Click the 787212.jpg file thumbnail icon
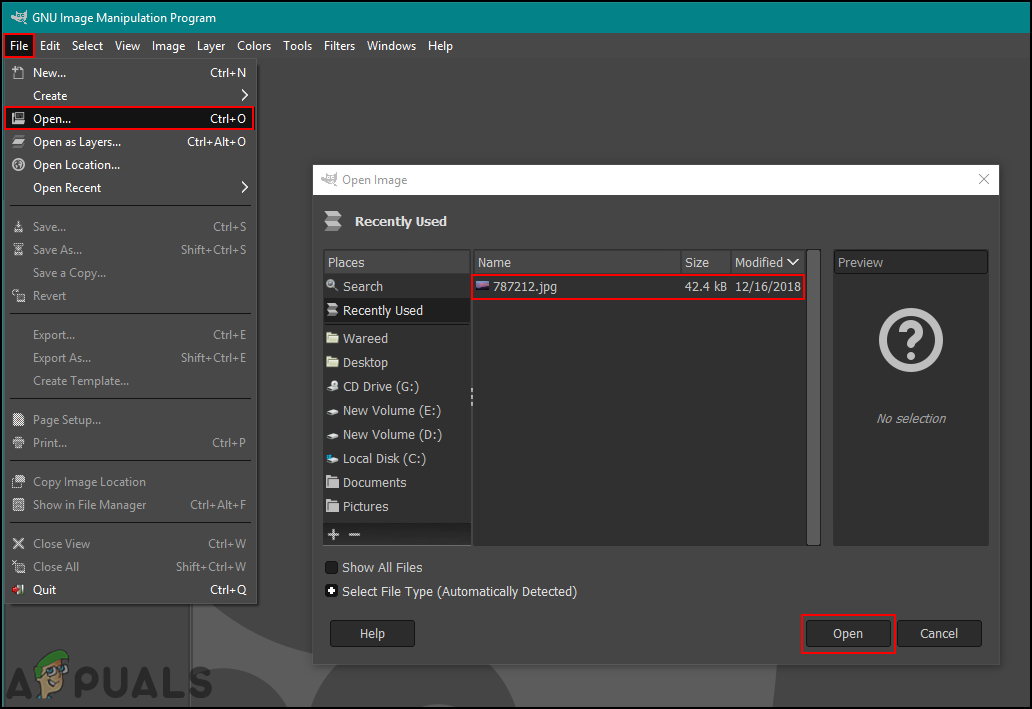1032x709 pixels. point(482,286)
